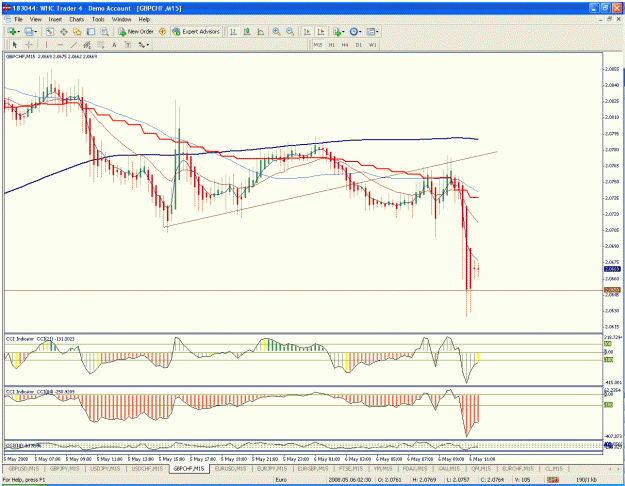Switch to the XAU,M15 chart tab
Screen dimensions: 625x486
449,469
